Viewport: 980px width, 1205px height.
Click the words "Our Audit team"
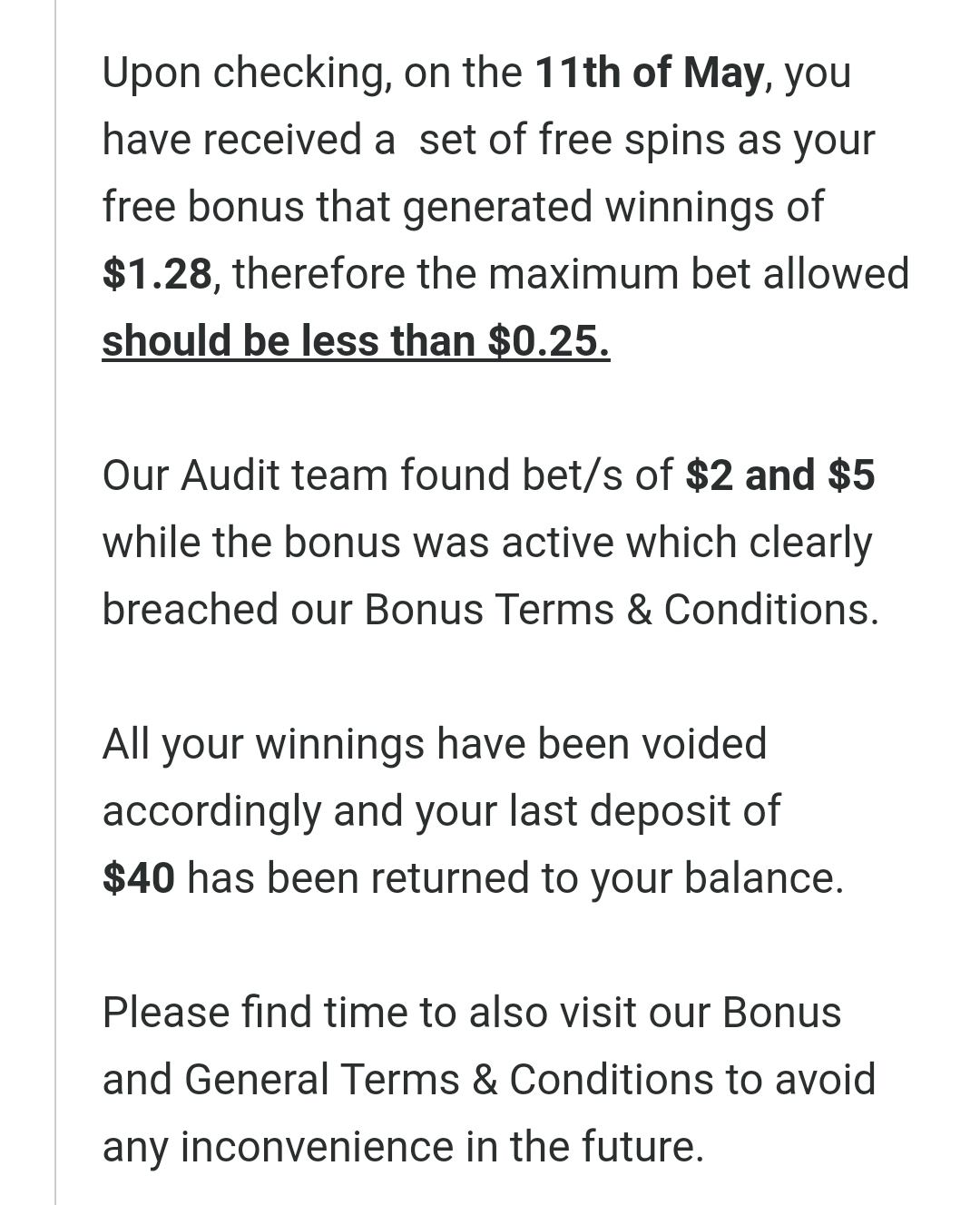pyautogui.click(x=244, y=475)
